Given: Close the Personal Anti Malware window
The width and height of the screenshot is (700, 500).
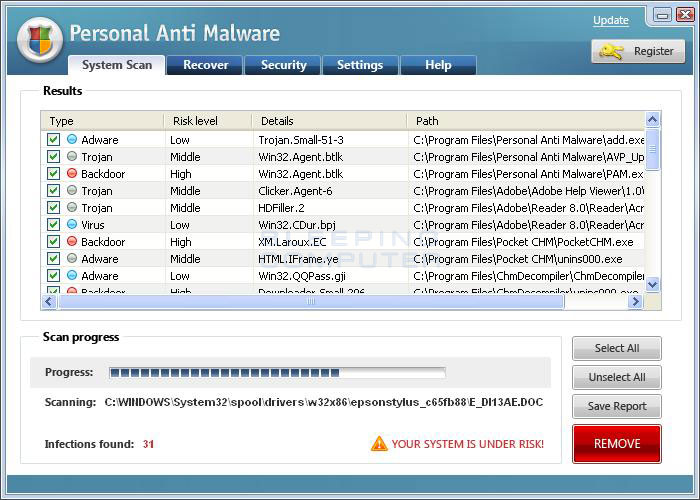Looking at the screenshot, I should (685, 15).
